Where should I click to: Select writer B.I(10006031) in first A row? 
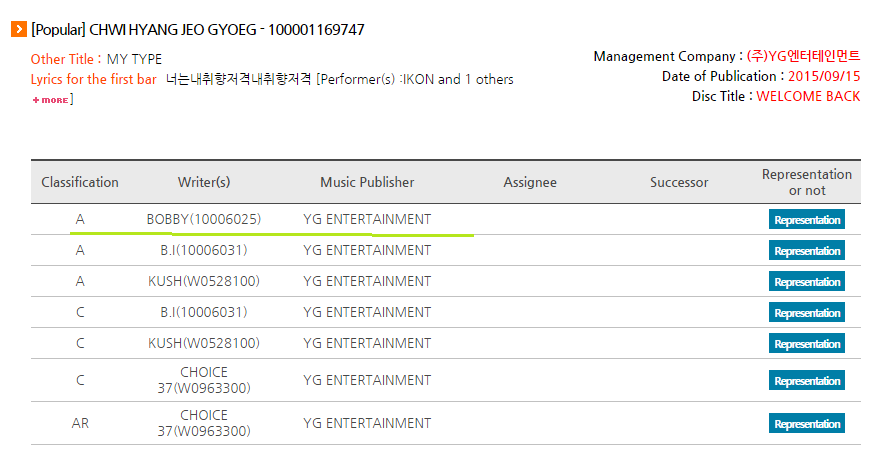(204, 250)
